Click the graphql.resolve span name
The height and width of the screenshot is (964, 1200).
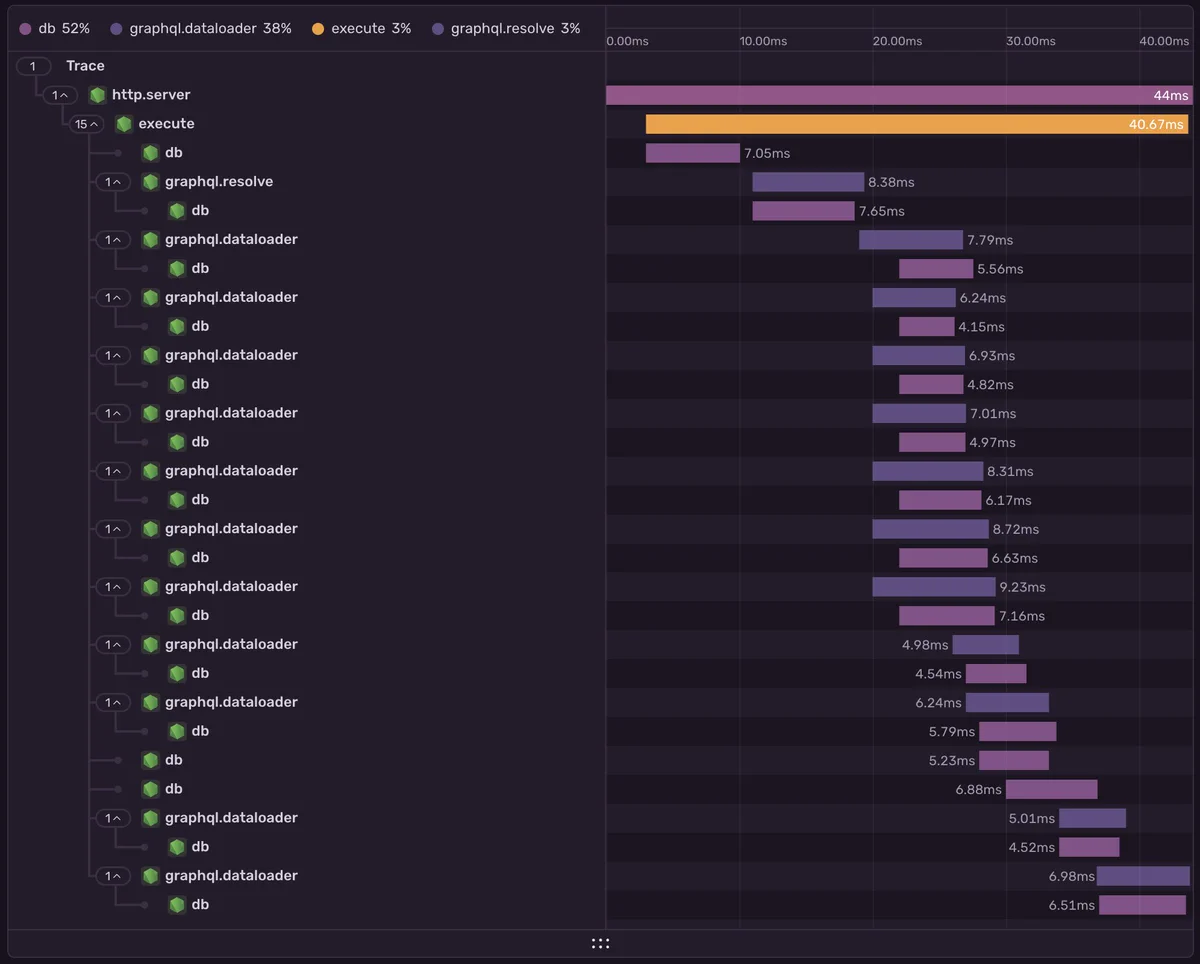point(219,182)
